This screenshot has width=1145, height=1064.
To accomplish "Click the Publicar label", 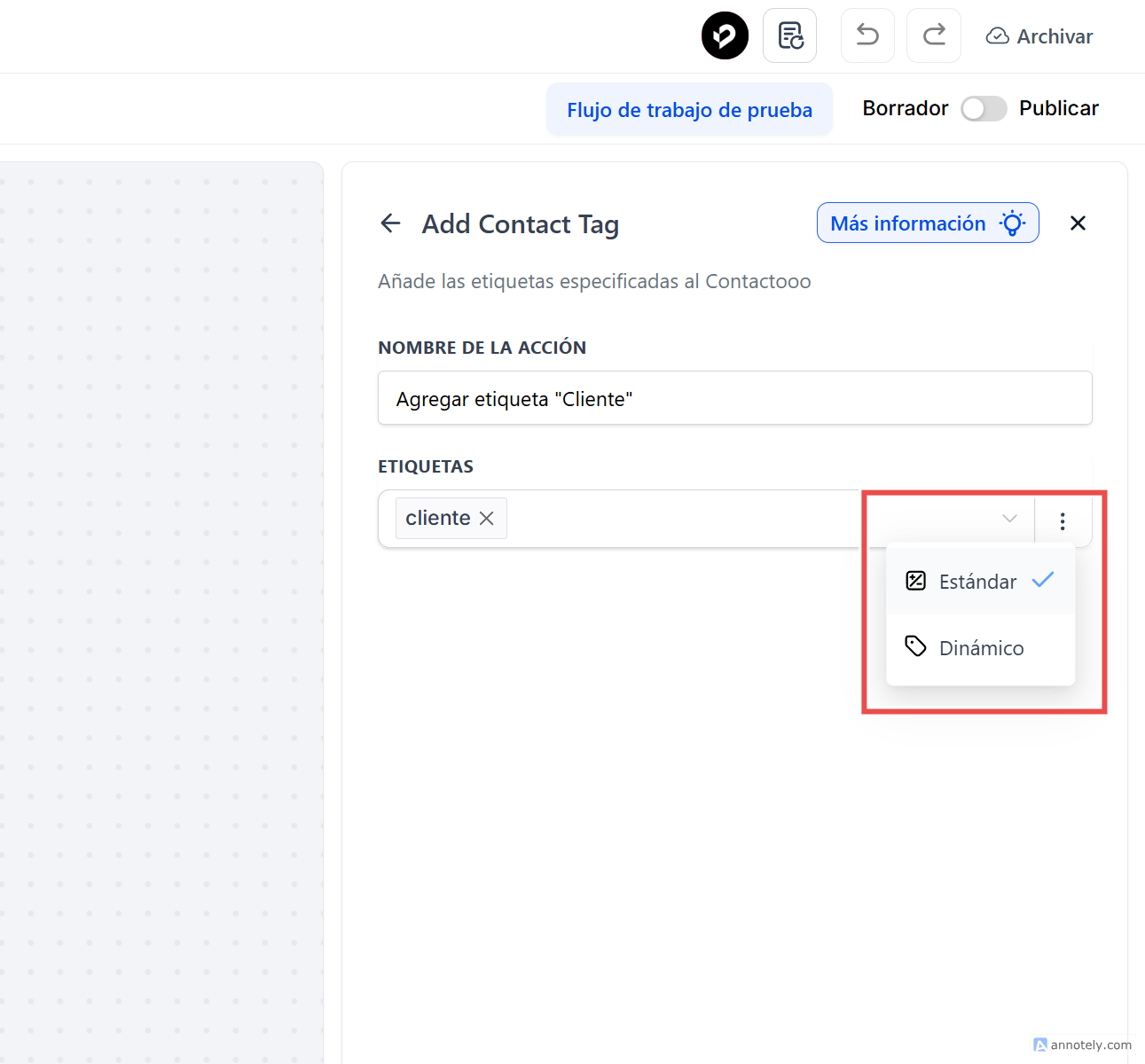I will point(1059,108).
